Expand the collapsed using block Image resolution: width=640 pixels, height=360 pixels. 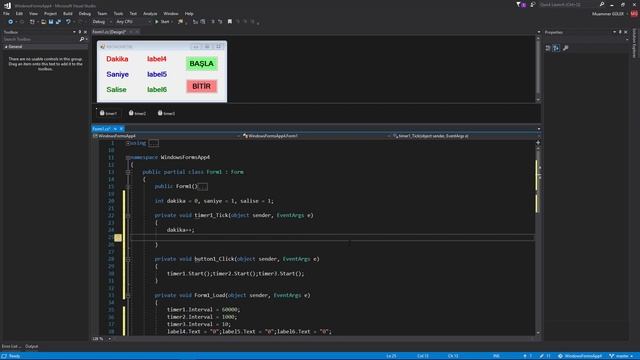point(128,143)
